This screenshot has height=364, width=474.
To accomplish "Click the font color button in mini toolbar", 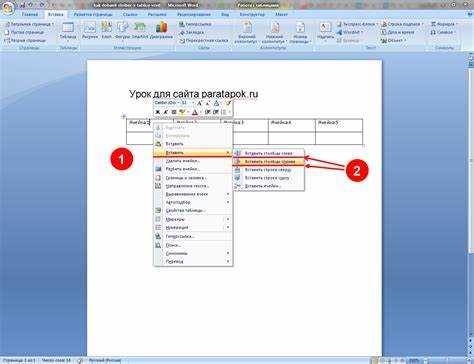I will [x=195, y=112].
